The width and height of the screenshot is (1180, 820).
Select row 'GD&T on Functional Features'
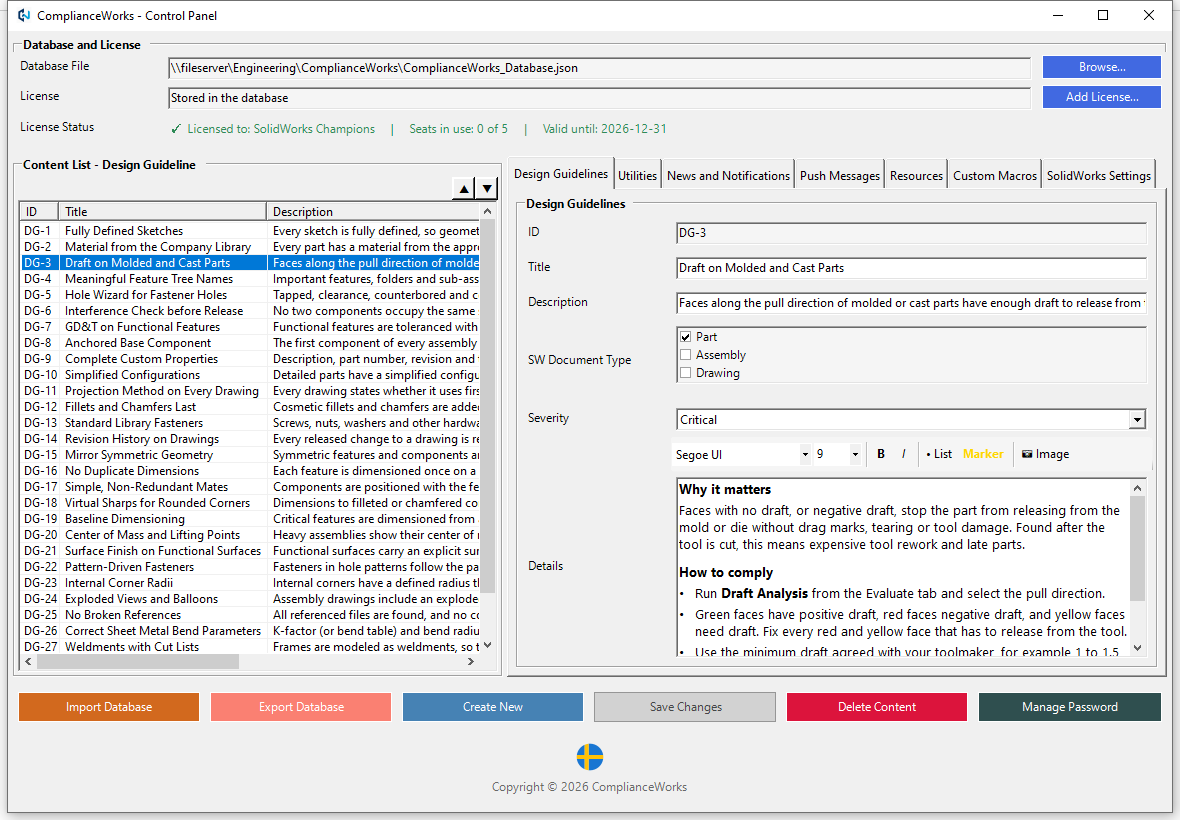coord(250,326)
